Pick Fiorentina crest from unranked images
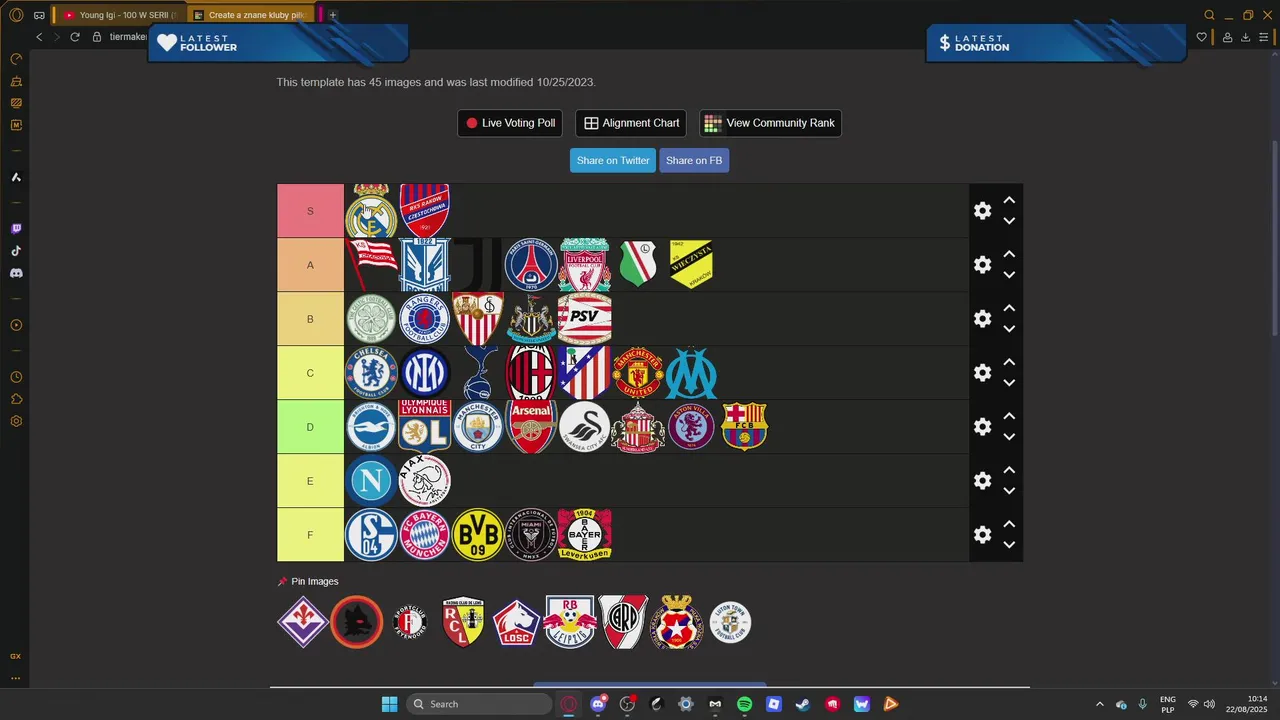 [303, 622]
